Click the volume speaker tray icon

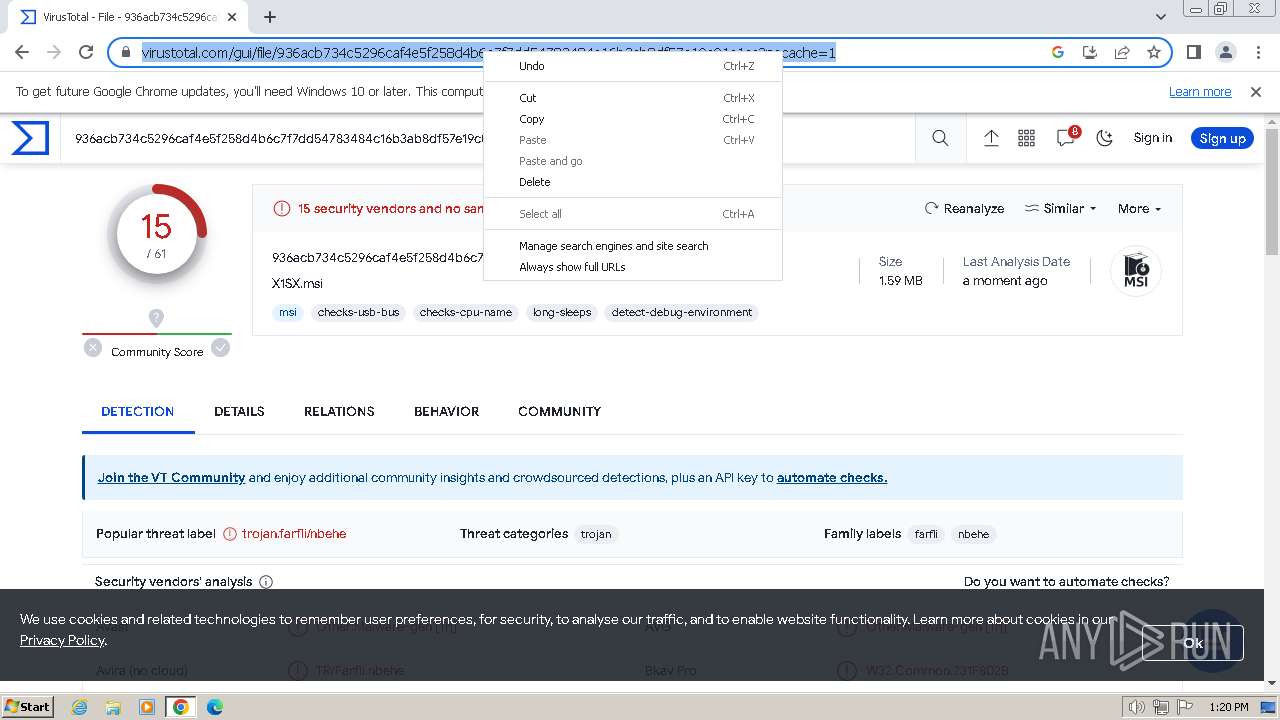1135,707
